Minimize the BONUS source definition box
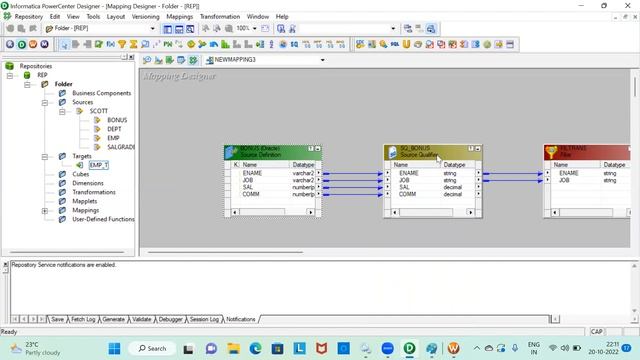Screen dimensions: 640x360 [x=318, y=149]
